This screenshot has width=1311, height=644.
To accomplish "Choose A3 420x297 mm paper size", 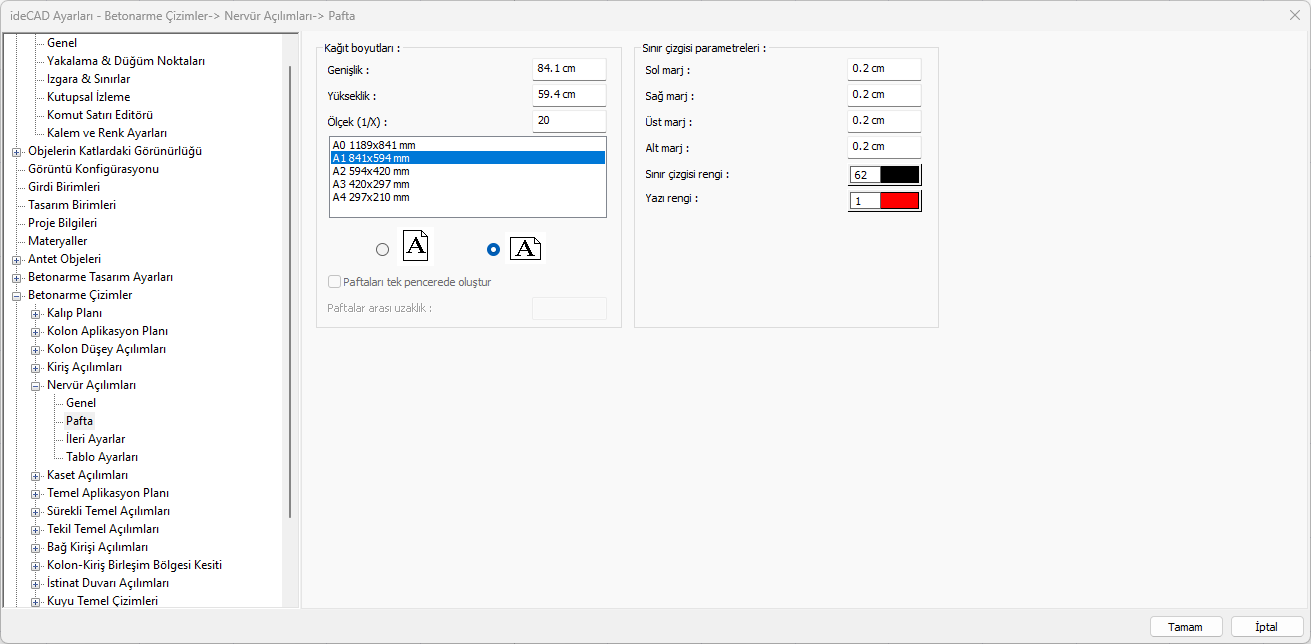I will point(371,184).
